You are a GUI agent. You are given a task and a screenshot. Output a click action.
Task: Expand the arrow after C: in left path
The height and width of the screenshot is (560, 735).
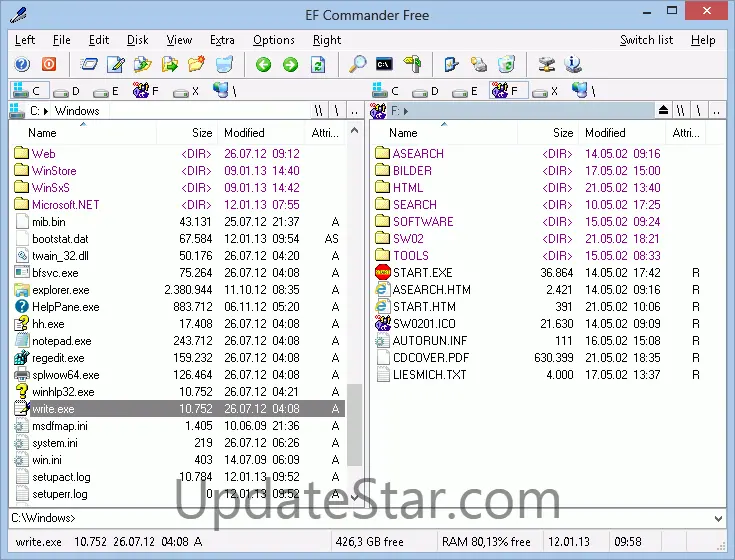[x=46, y=111]
